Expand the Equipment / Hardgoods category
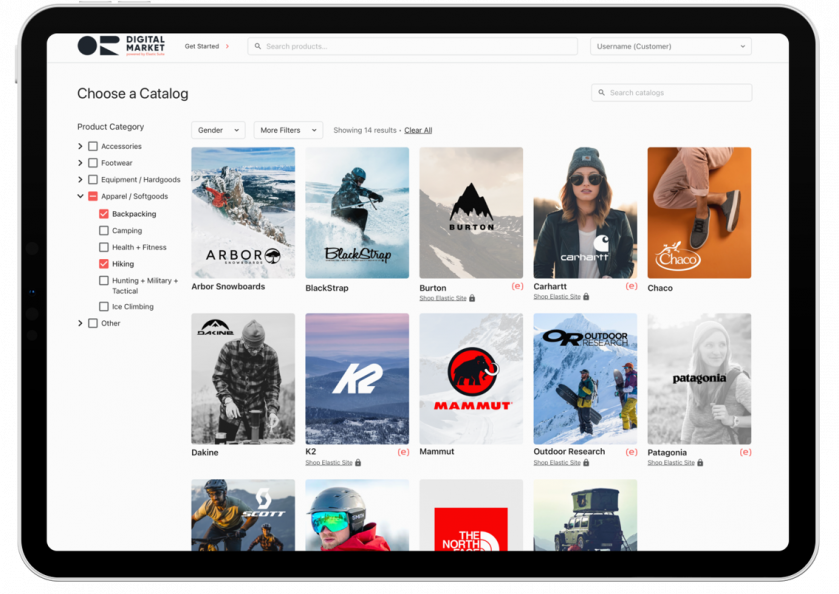The width and height of the screenshot is (839, 594). [80, 179]
